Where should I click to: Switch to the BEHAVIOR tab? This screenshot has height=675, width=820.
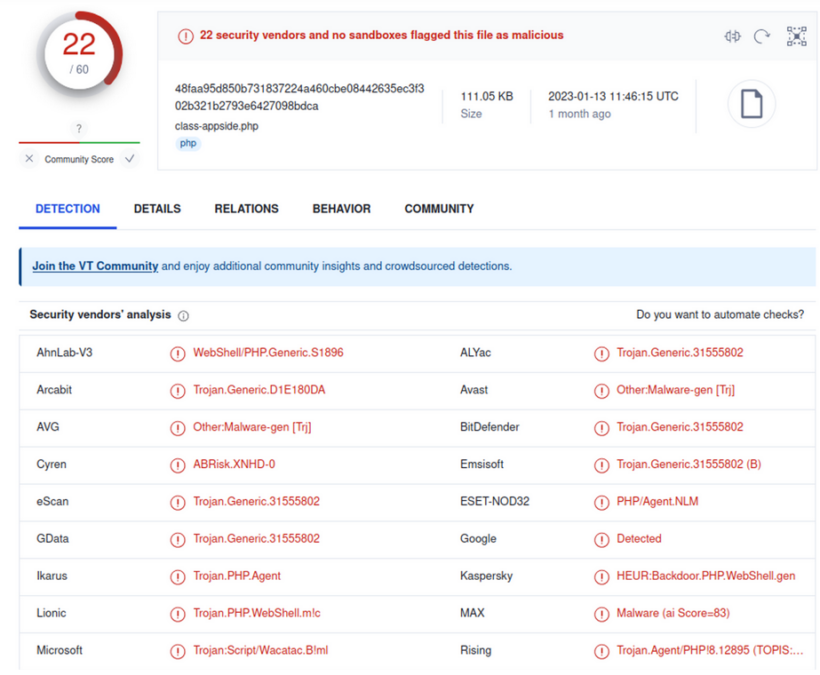[341, 209]
